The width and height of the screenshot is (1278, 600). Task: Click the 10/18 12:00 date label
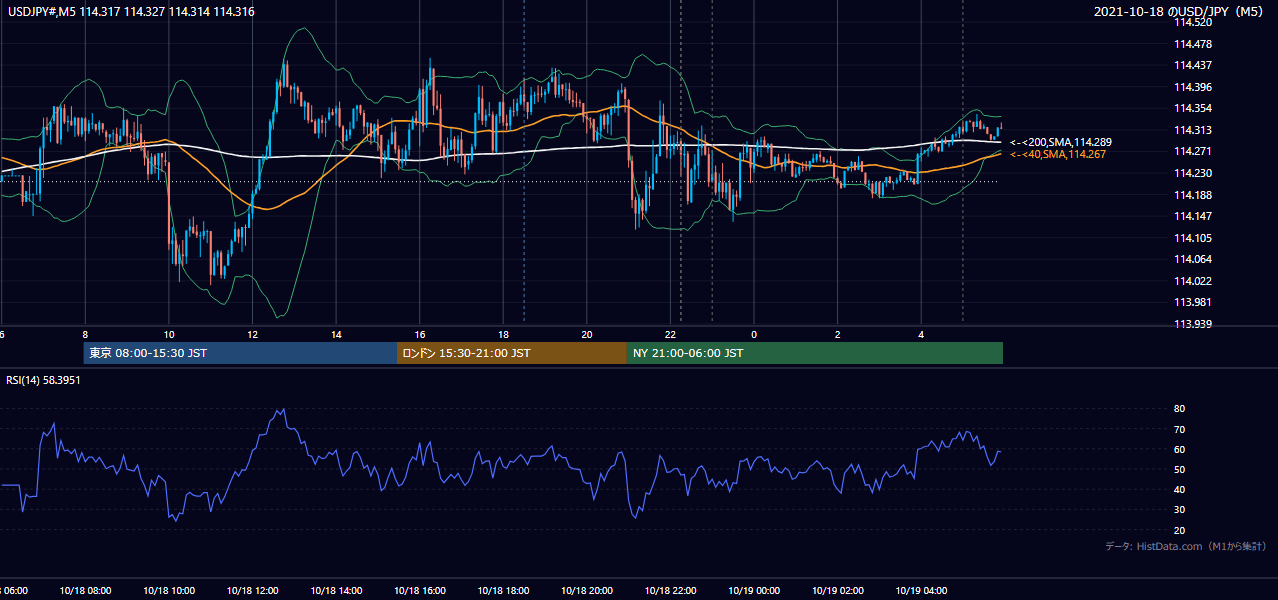[x=252, y=591]
